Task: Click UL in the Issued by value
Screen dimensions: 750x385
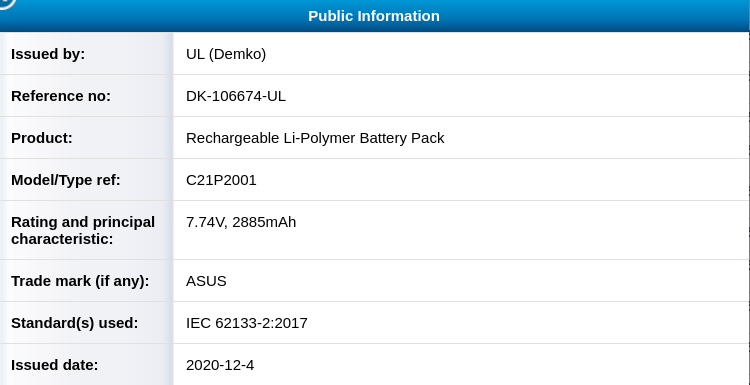Action: 195,54
